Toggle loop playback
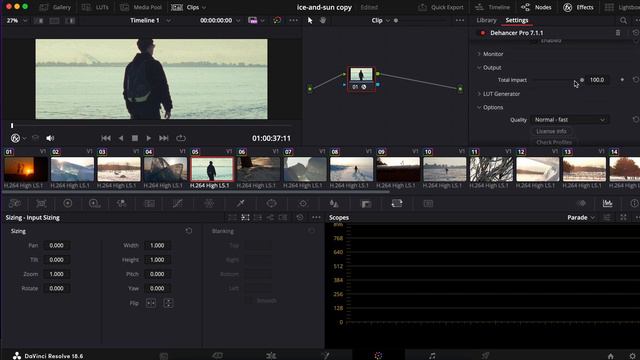This screenshot has width=640, height=360. [181, 138]
